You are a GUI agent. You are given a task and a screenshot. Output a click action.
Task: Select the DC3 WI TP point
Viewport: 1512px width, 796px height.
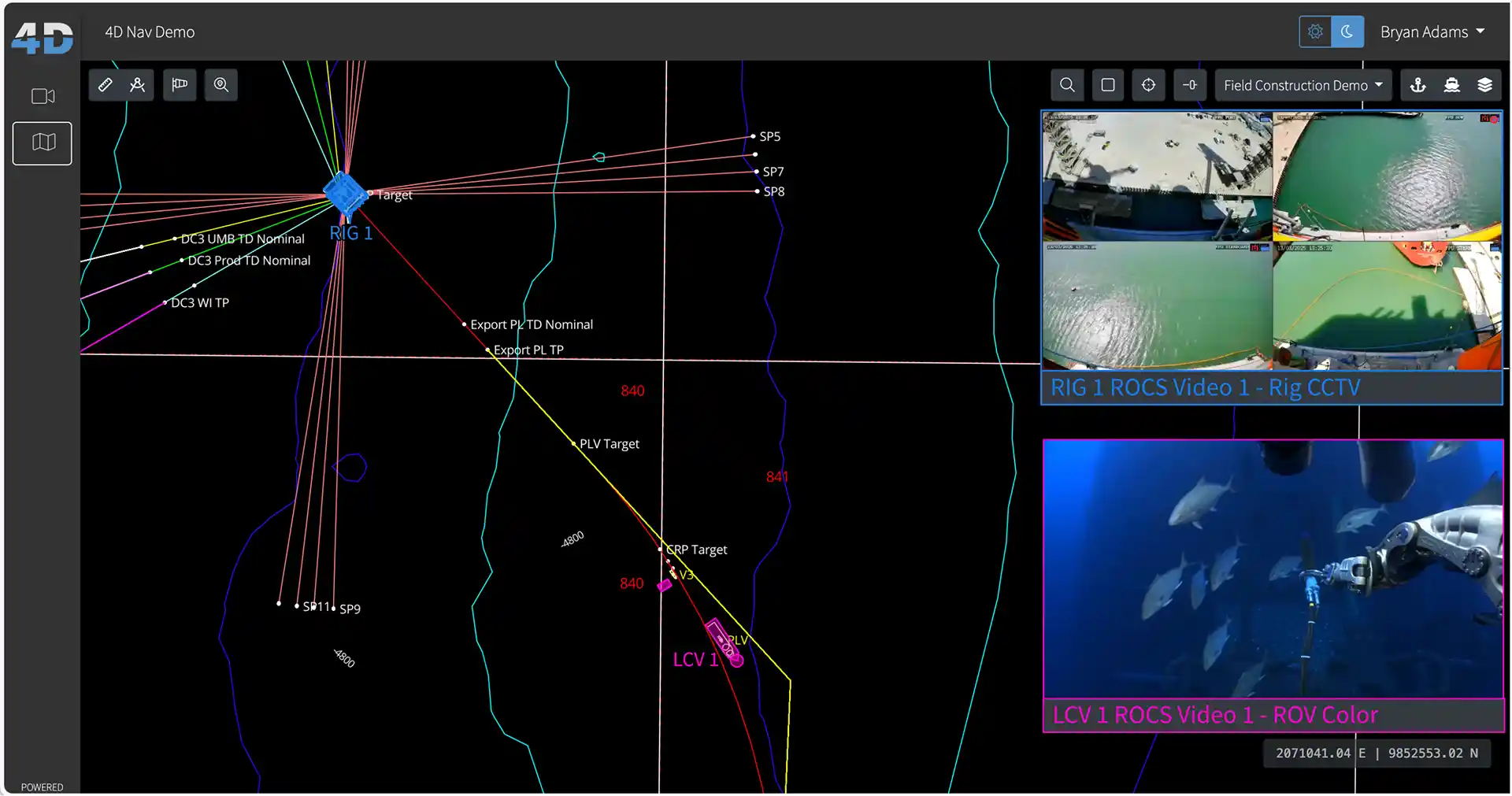[165, 302]
